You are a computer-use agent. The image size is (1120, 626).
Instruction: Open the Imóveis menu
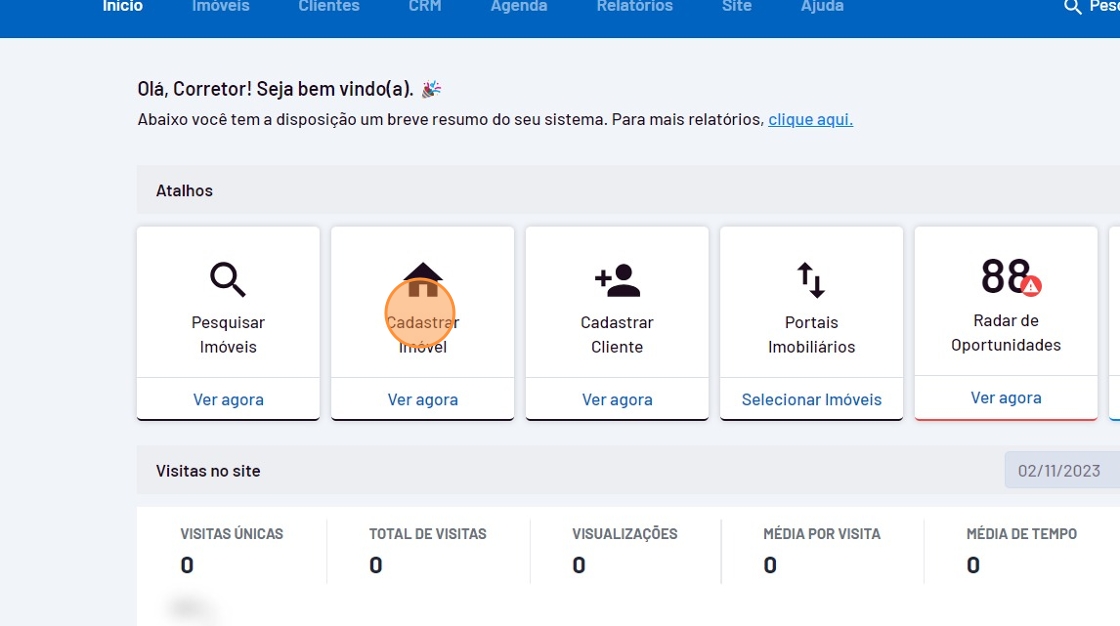220,7
